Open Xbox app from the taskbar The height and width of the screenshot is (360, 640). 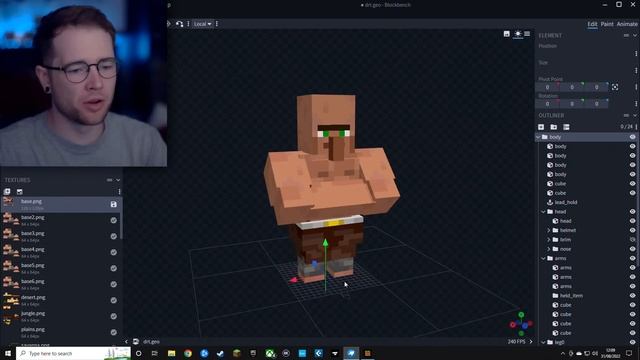[x=269, y=353]
